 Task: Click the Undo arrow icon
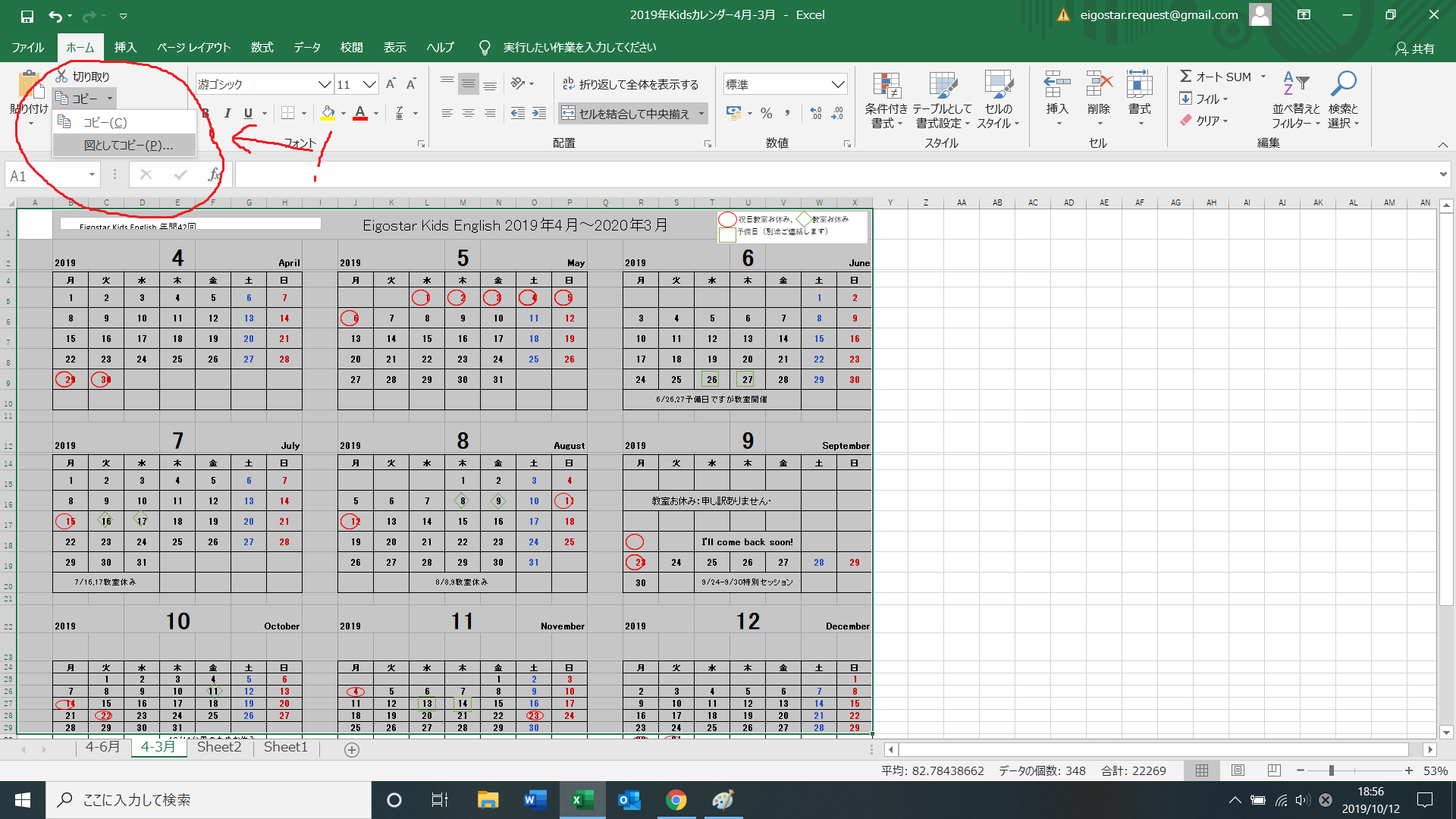click(x=55, y=15)
